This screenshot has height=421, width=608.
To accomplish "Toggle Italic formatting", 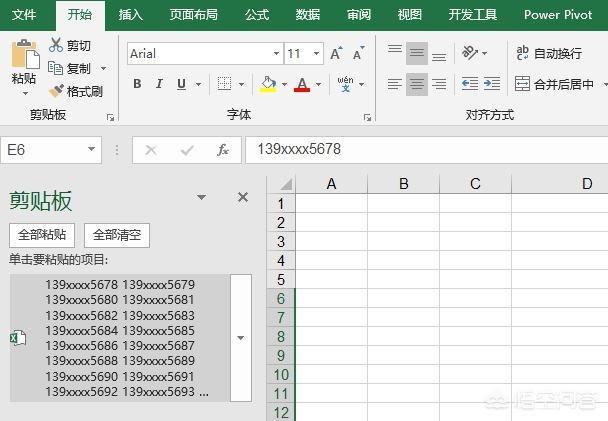I will pyautogui.click(x=159, y=83).
